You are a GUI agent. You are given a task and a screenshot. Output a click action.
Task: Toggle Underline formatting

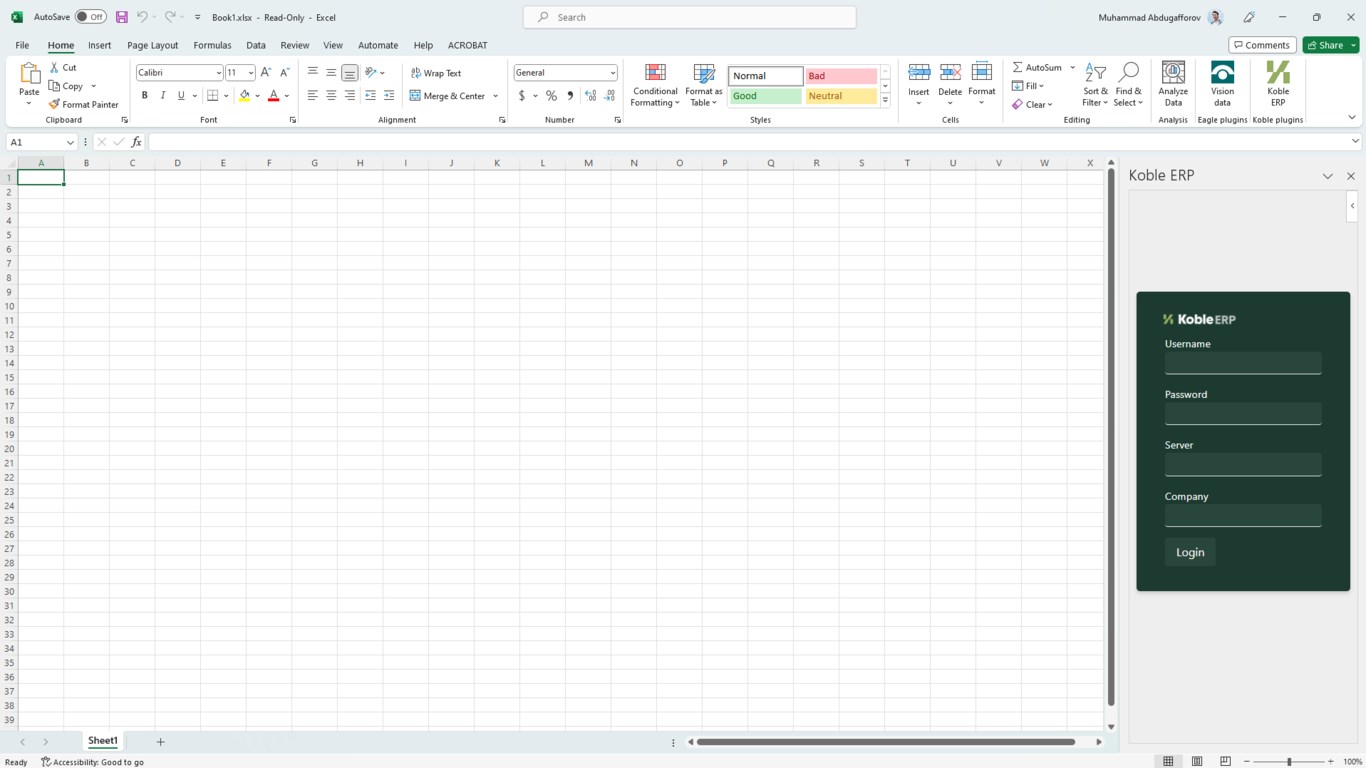tap(181, 96)
